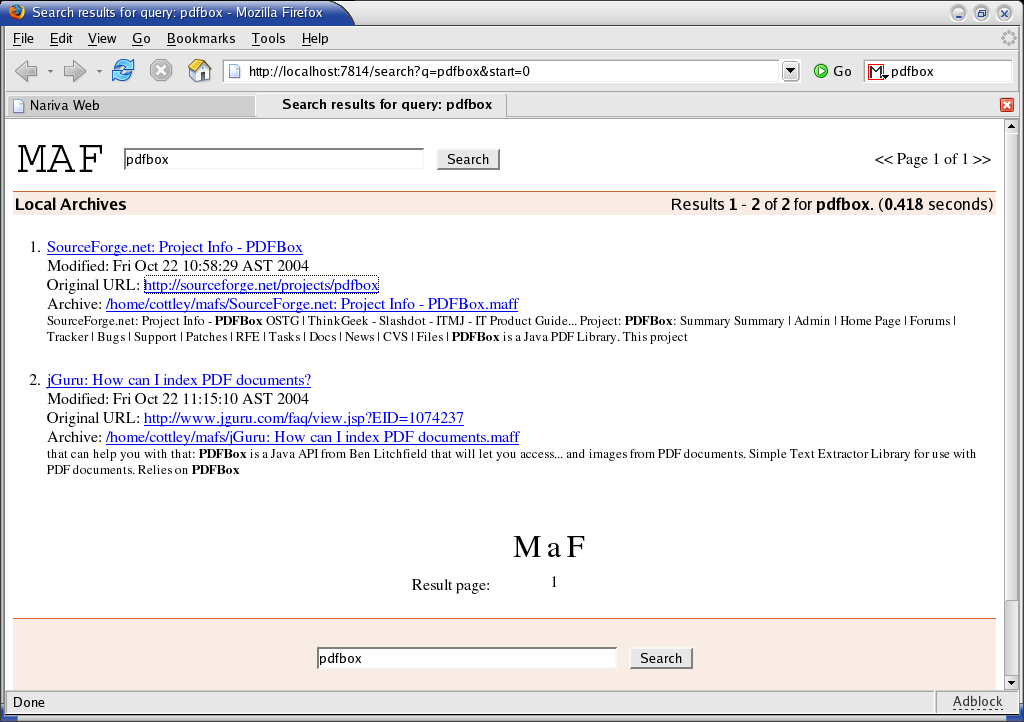Open the Edit menu

61,39
